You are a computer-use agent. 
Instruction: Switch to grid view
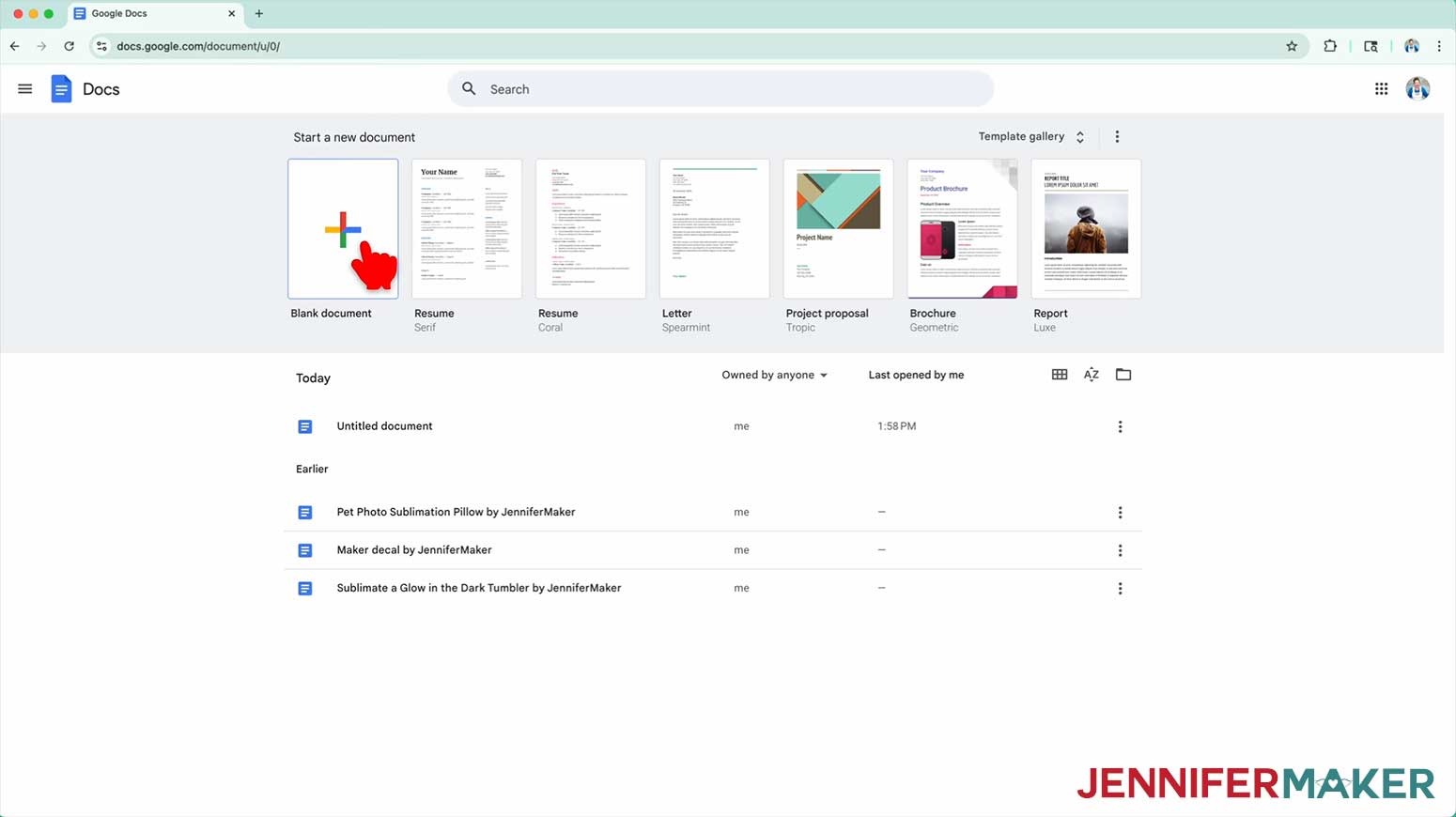[x=1060, y=375]
